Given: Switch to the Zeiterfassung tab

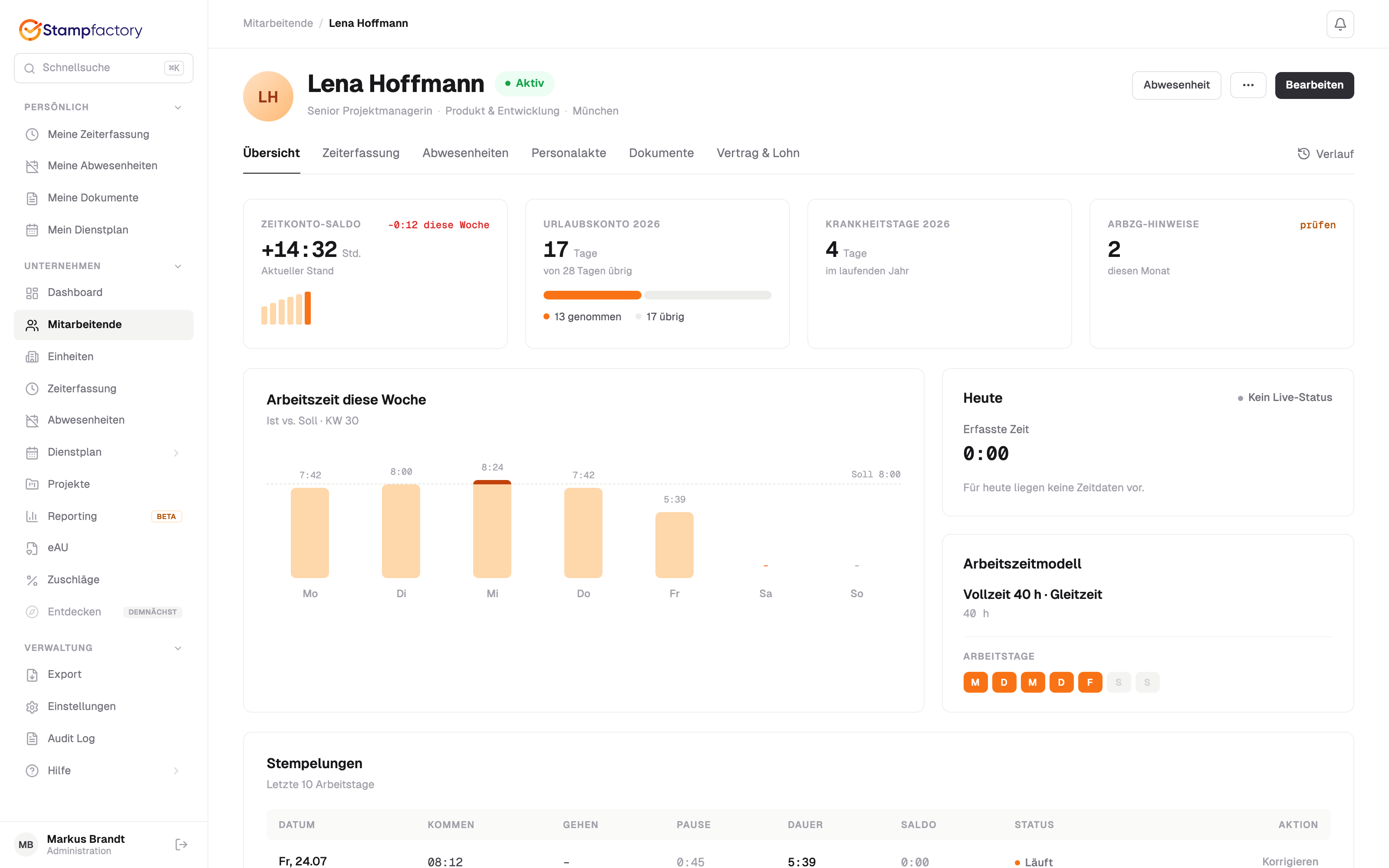Looking at the screenshot, I should [360, 153].
